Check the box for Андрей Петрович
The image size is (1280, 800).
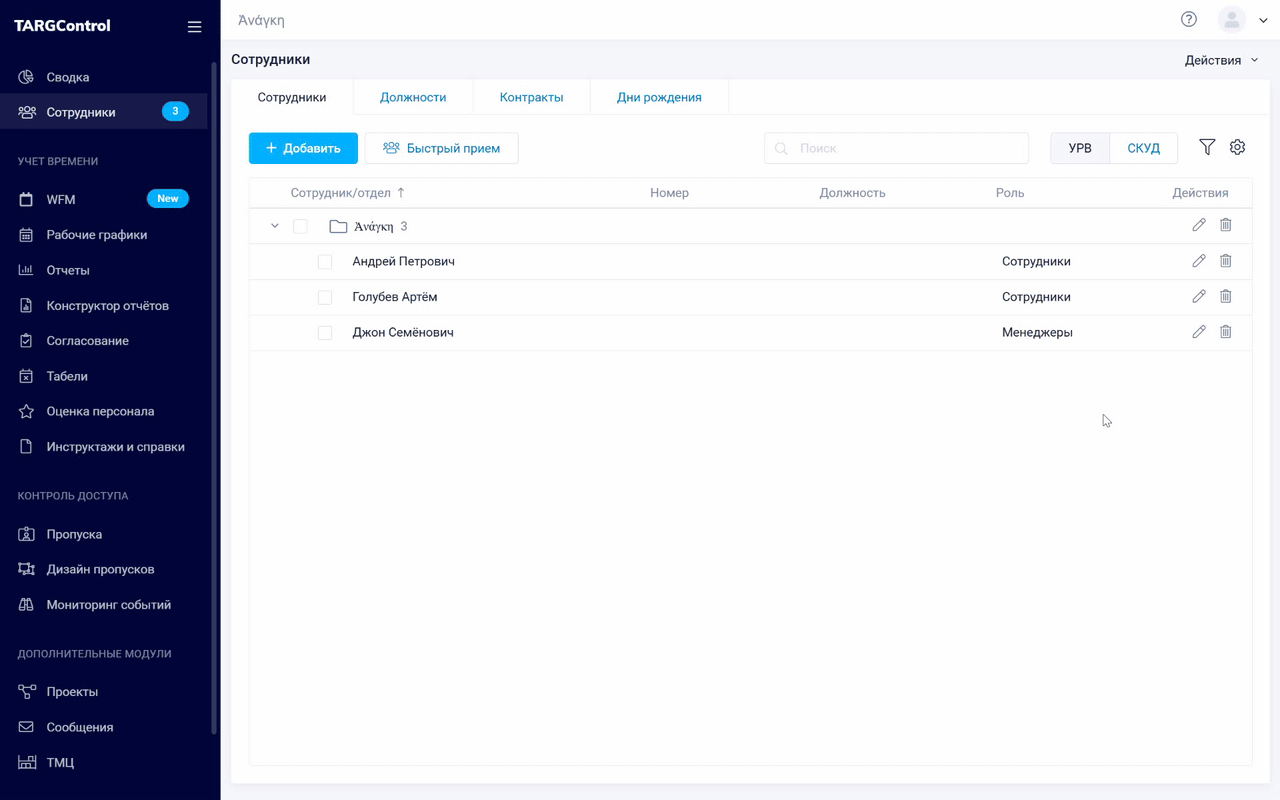click(x=325, y=262)
